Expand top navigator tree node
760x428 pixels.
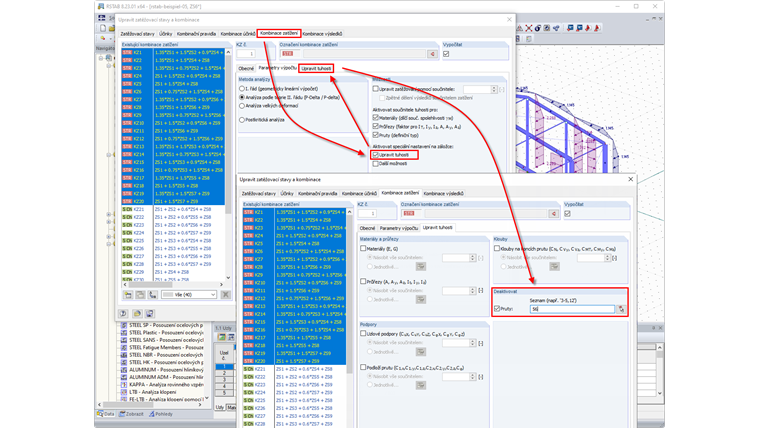[101, 58]
